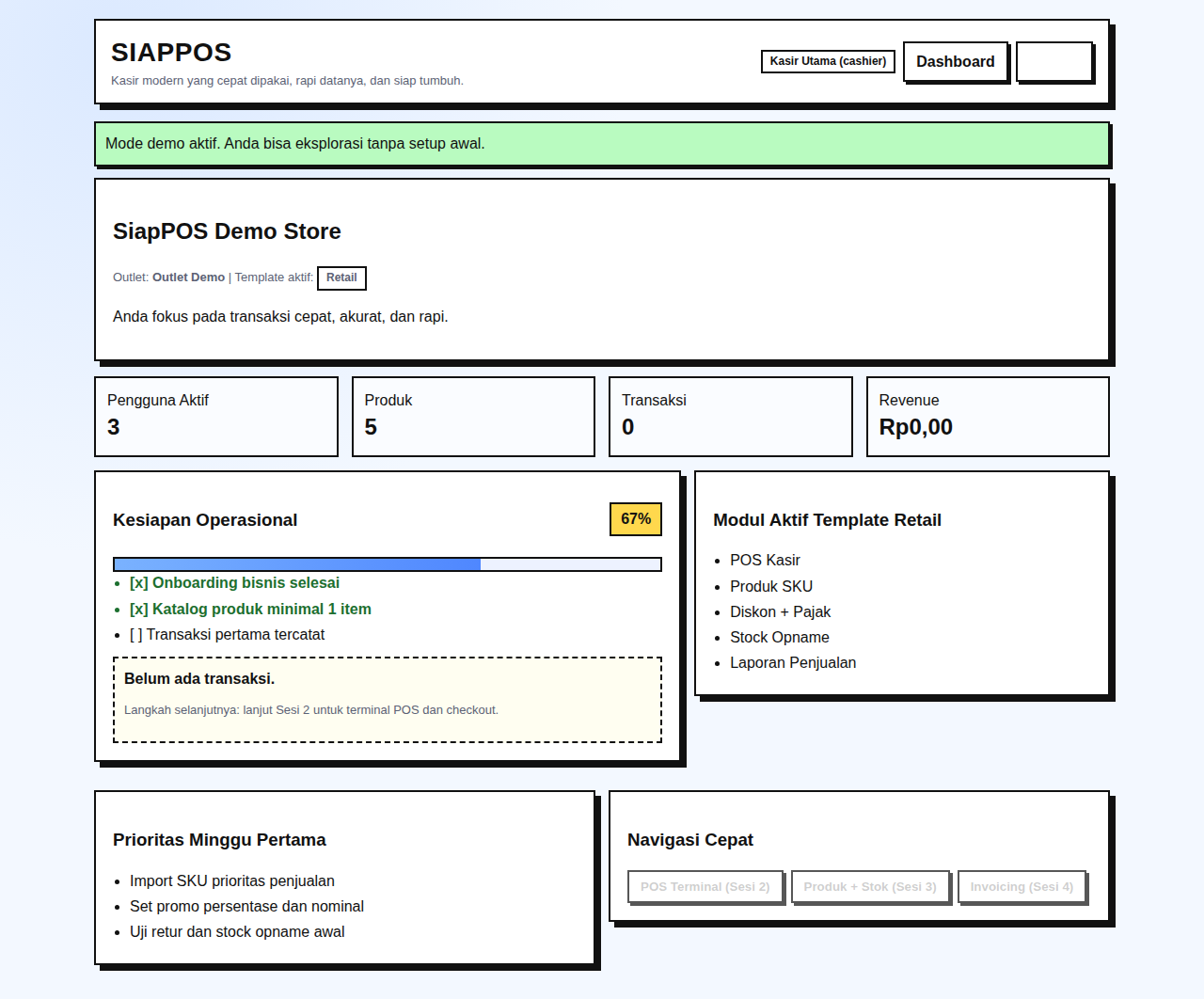Click the operational readiness progress bar
1204x999 pixels.
click(387, 564)
